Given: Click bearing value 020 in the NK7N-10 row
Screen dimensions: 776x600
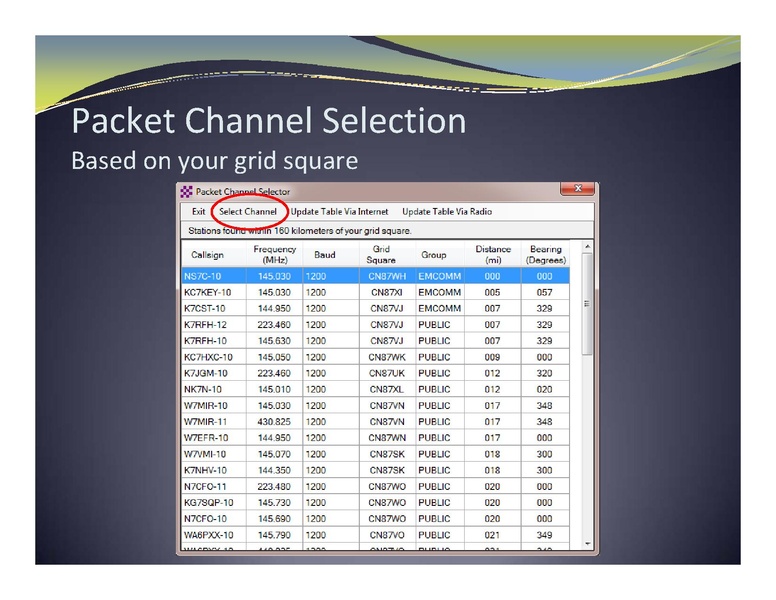Looking at the screenshot, I should (544, 390).
